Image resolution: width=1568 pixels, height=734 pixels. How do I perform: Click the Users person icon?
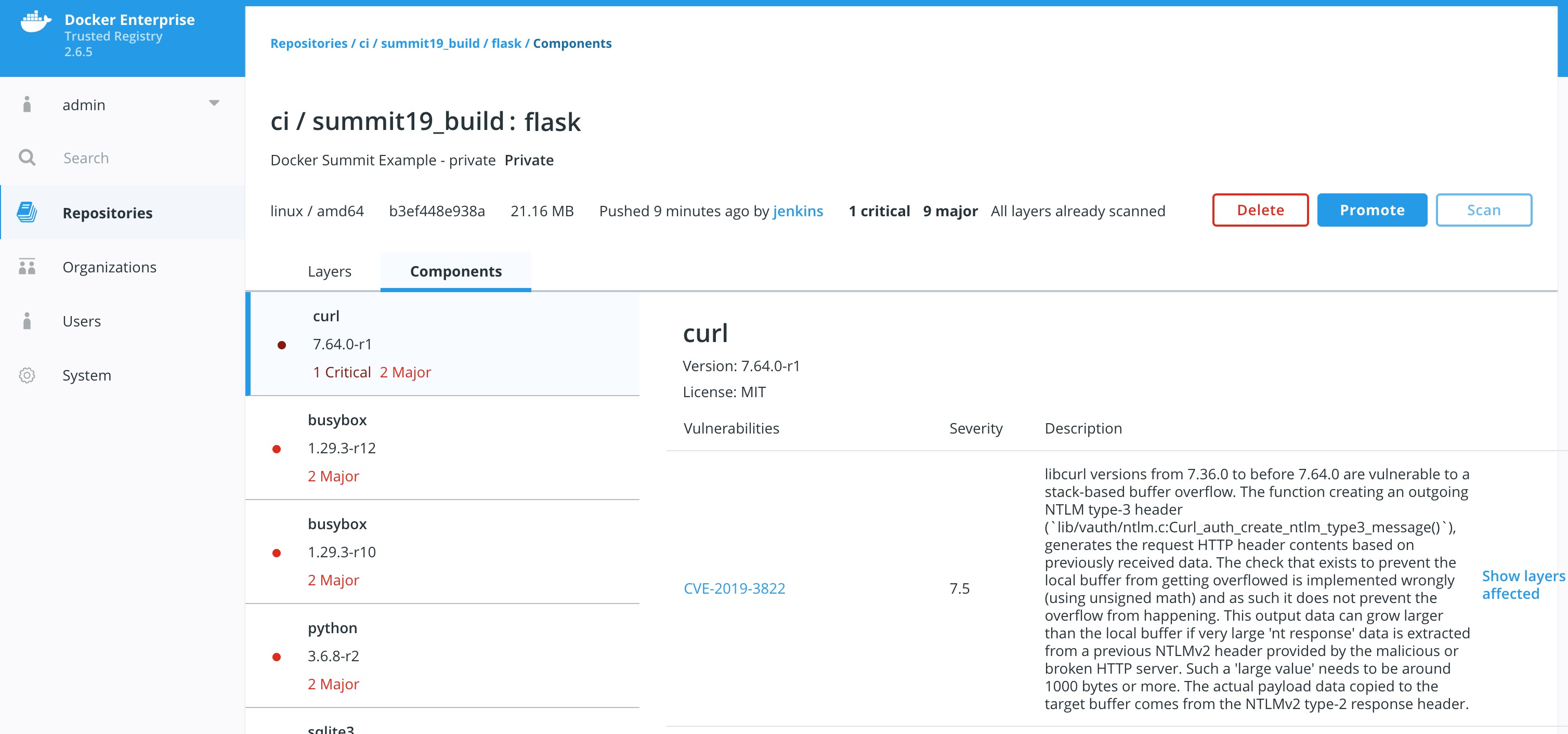click(x=27, y=321)
